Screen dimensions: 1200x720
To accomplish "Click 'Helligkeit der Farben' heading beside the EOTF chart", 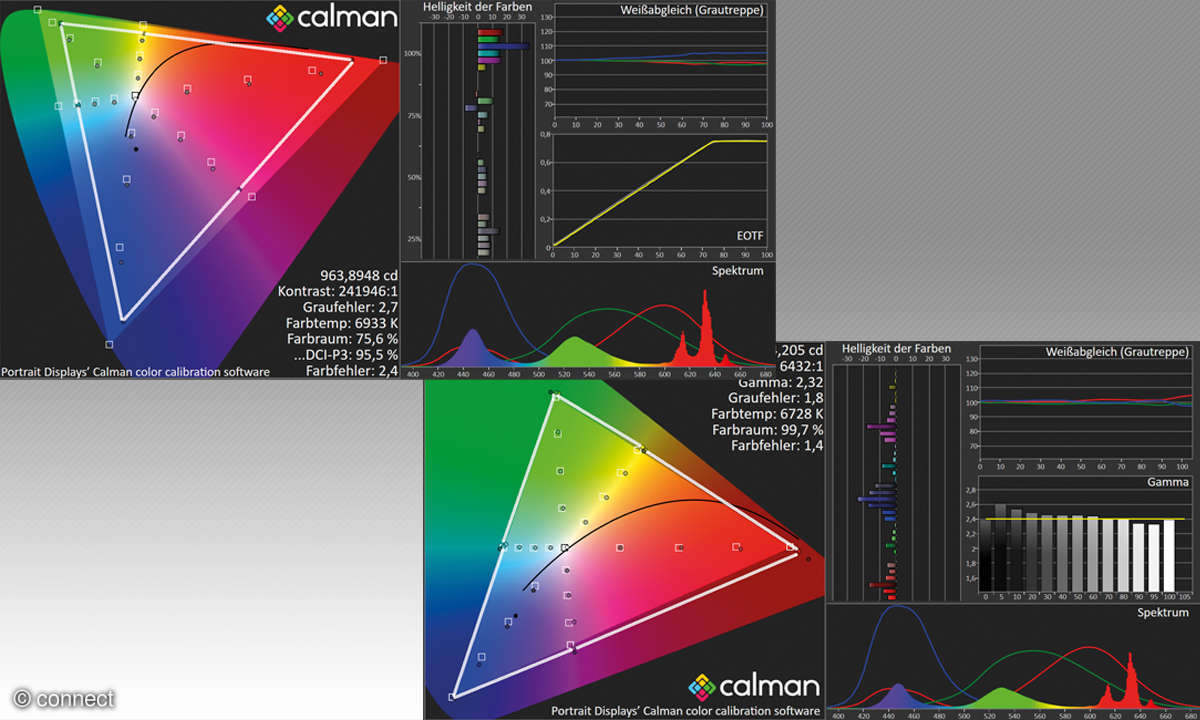I will tap(475, 8).
